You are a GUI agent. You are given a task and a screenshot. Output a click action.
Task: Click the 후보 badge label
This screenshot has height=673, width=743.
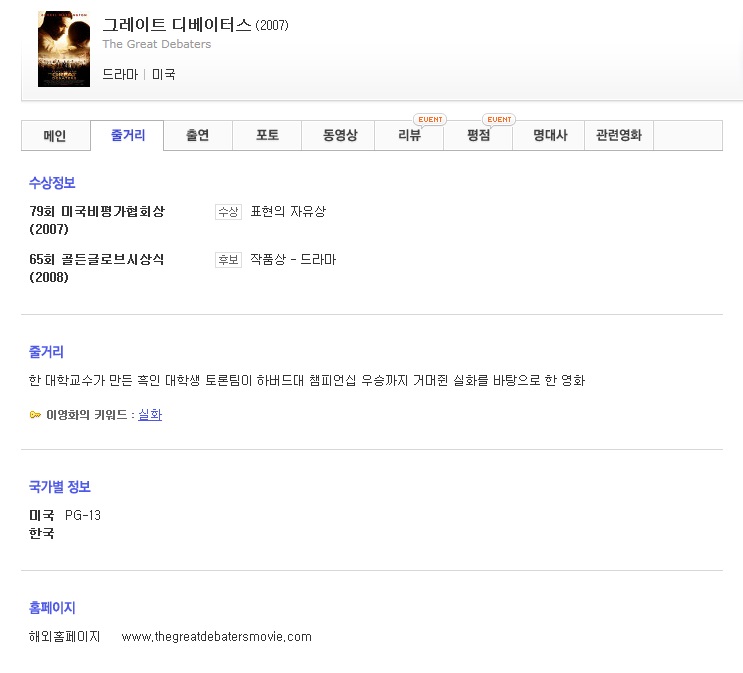point(228,260)
